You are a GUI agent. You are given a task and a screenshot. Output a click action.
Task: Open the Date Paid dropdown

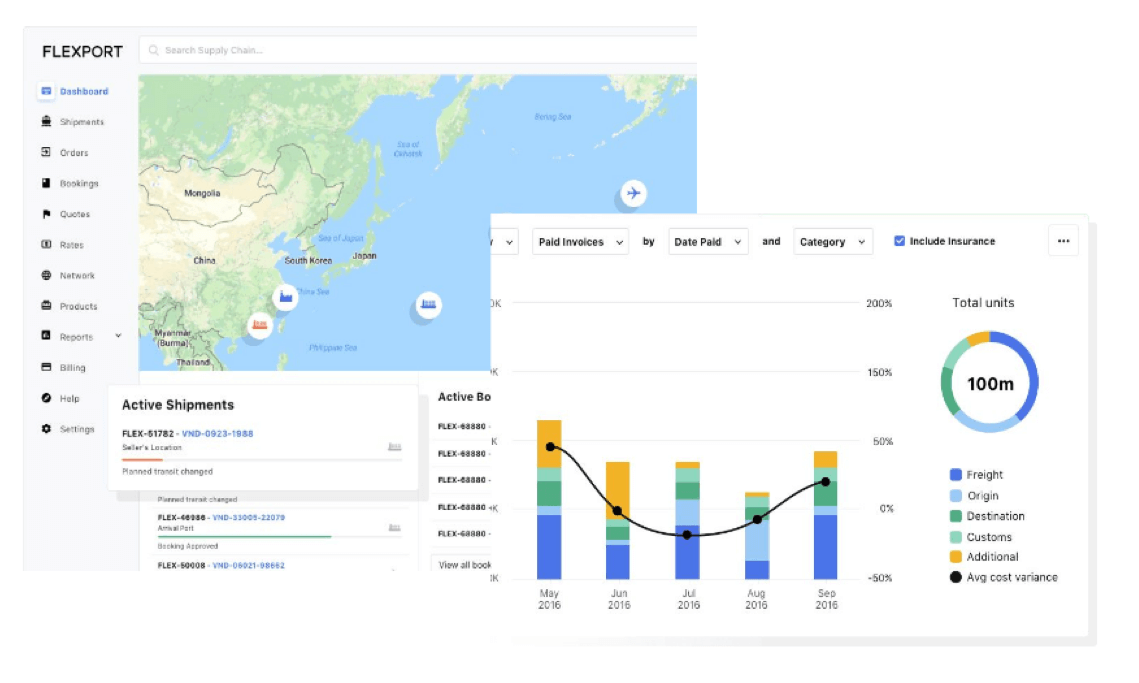(x=708, y=242)
